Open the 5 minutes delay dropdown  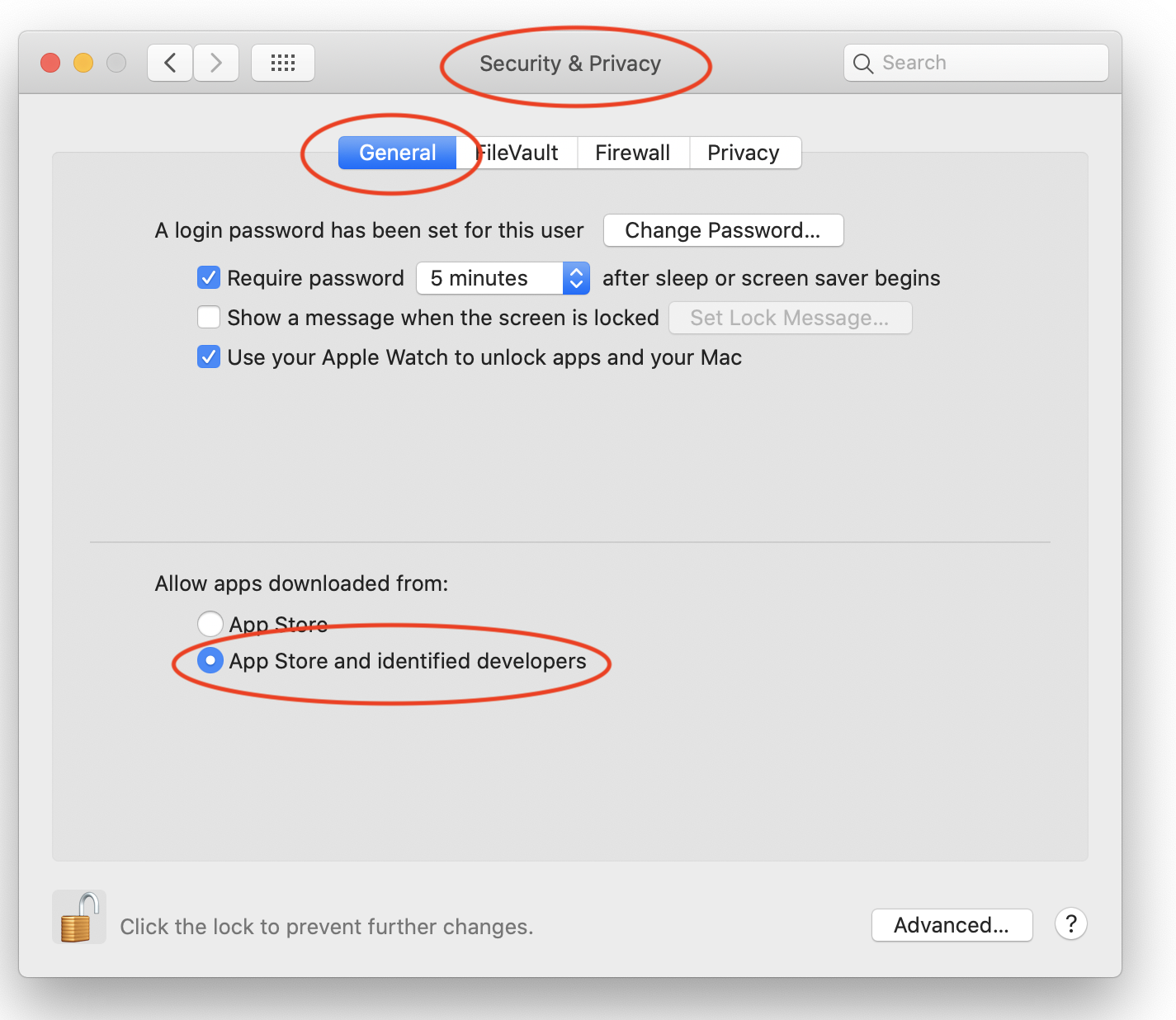tap(503, 278)
